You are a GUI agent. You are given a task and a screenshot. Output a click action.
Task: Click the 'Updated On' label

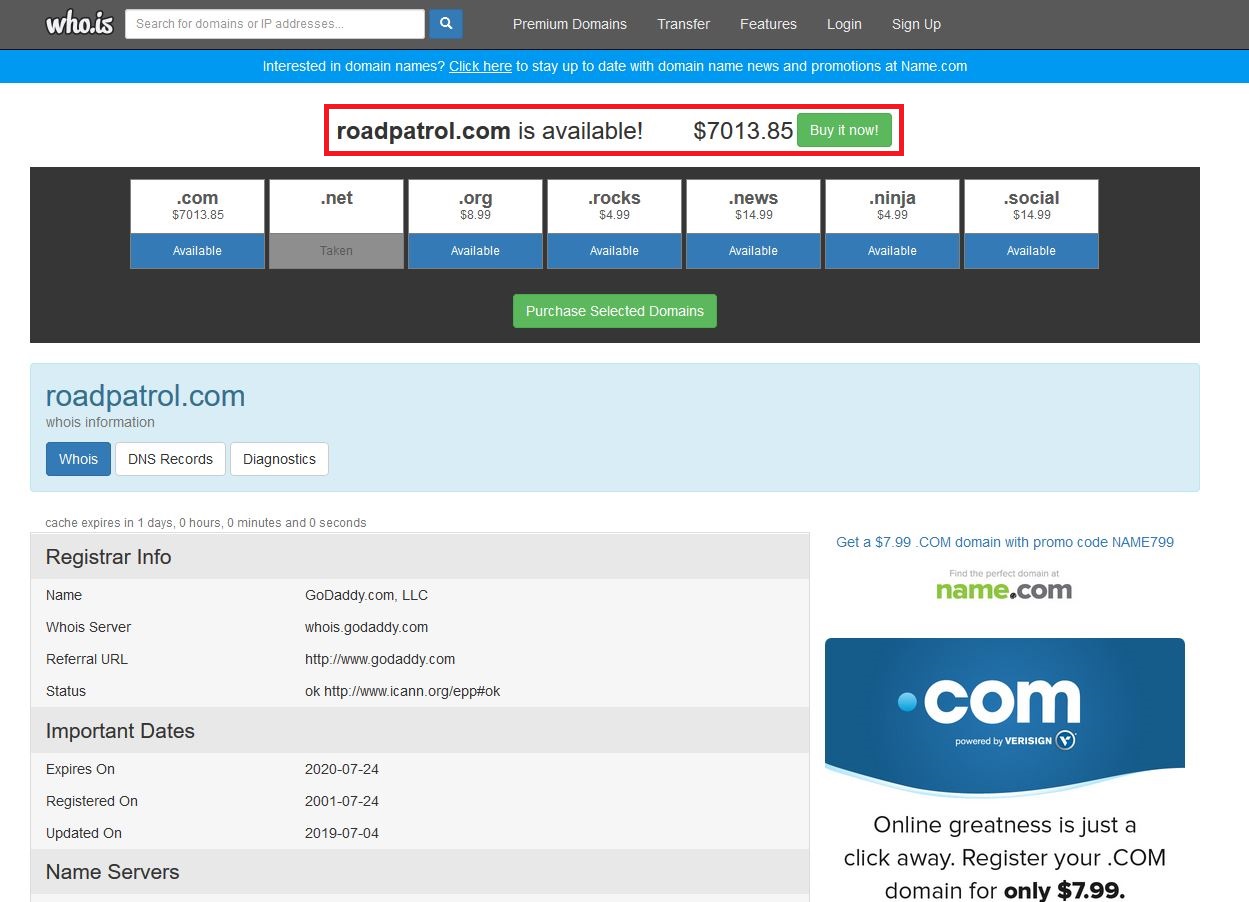tap(84, 833)
